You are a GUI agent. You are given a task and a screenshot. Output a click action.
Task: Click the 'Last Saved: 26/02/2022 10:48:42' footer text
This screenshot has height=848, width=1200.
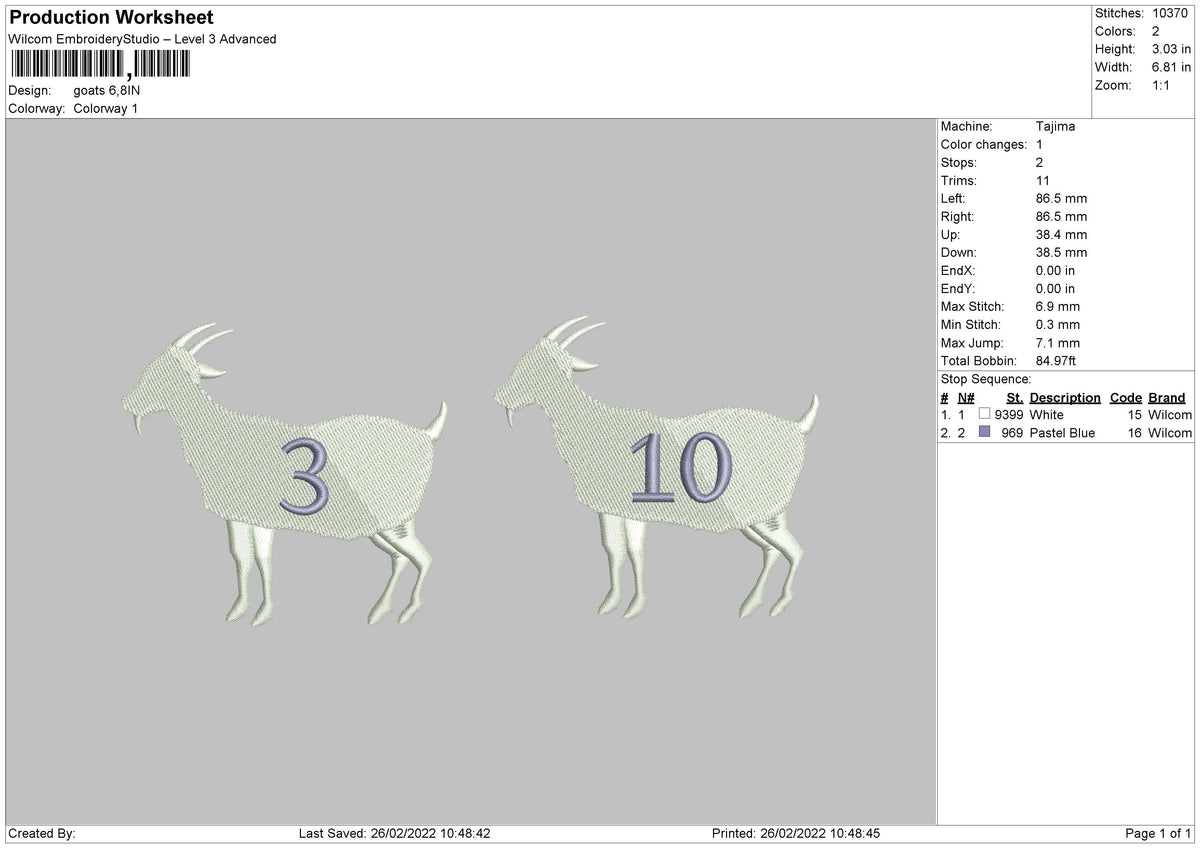tap(394, 834)
